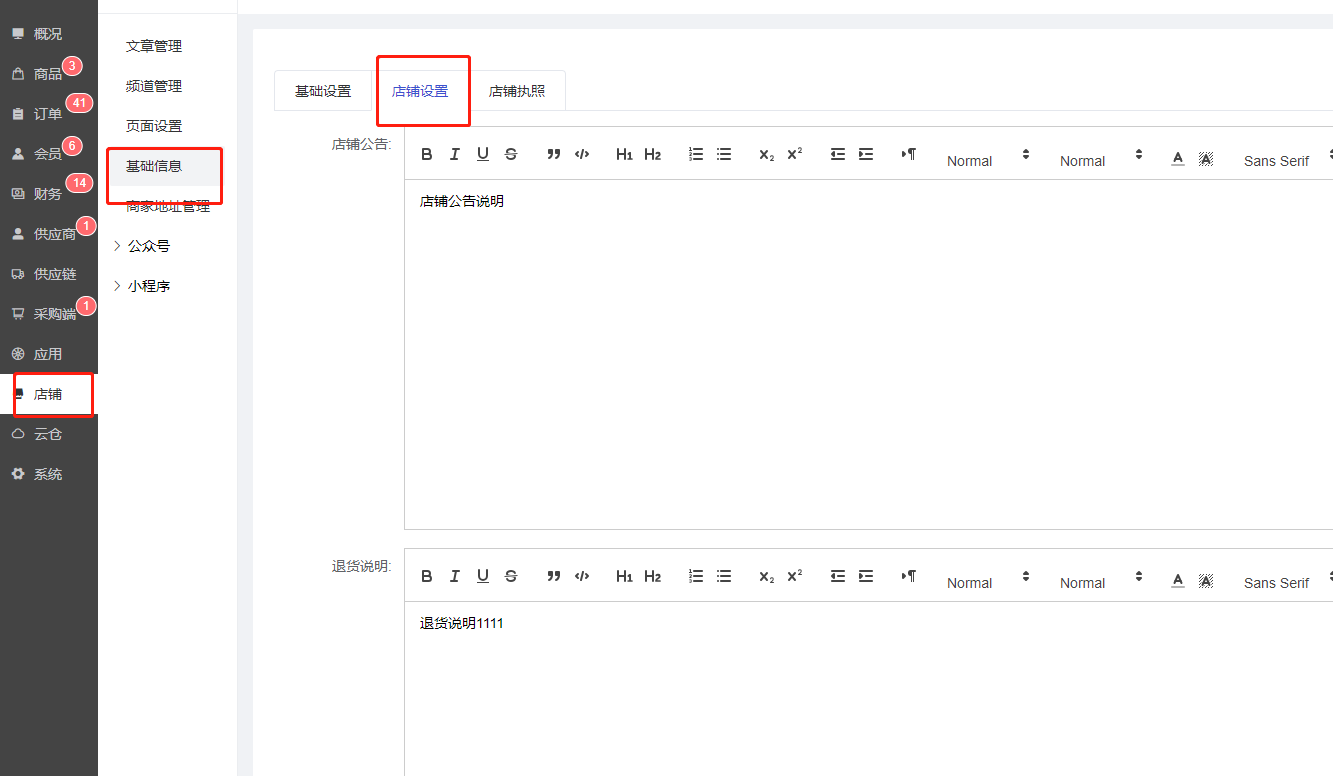Screen dimensions: 1333x776
Task: Add bullet list in return policy editor
Action: coord(724,576)
